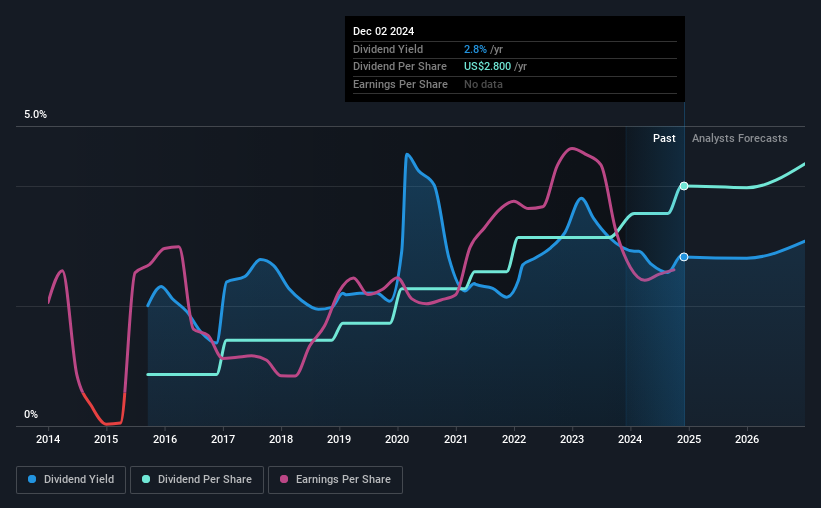Click the 2014 x-axis label
The image size is (821, 508).
pos(48,439)
